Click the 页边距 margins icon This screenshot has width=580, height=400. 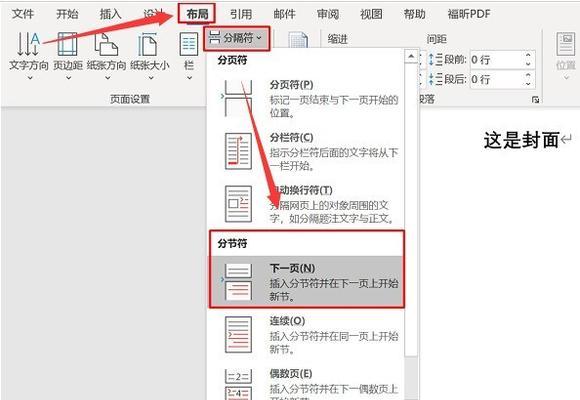pyautogui.click(x=68, y=44)
